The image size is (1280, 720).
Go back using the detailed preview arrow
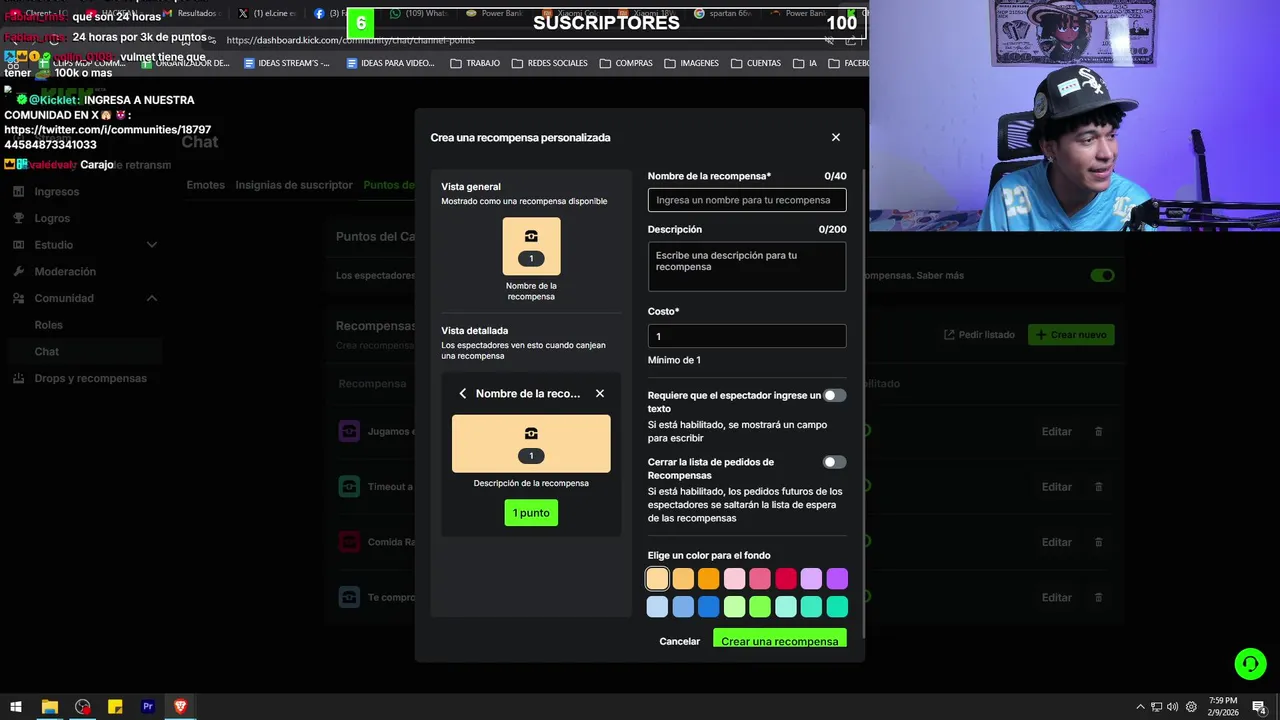463,393
